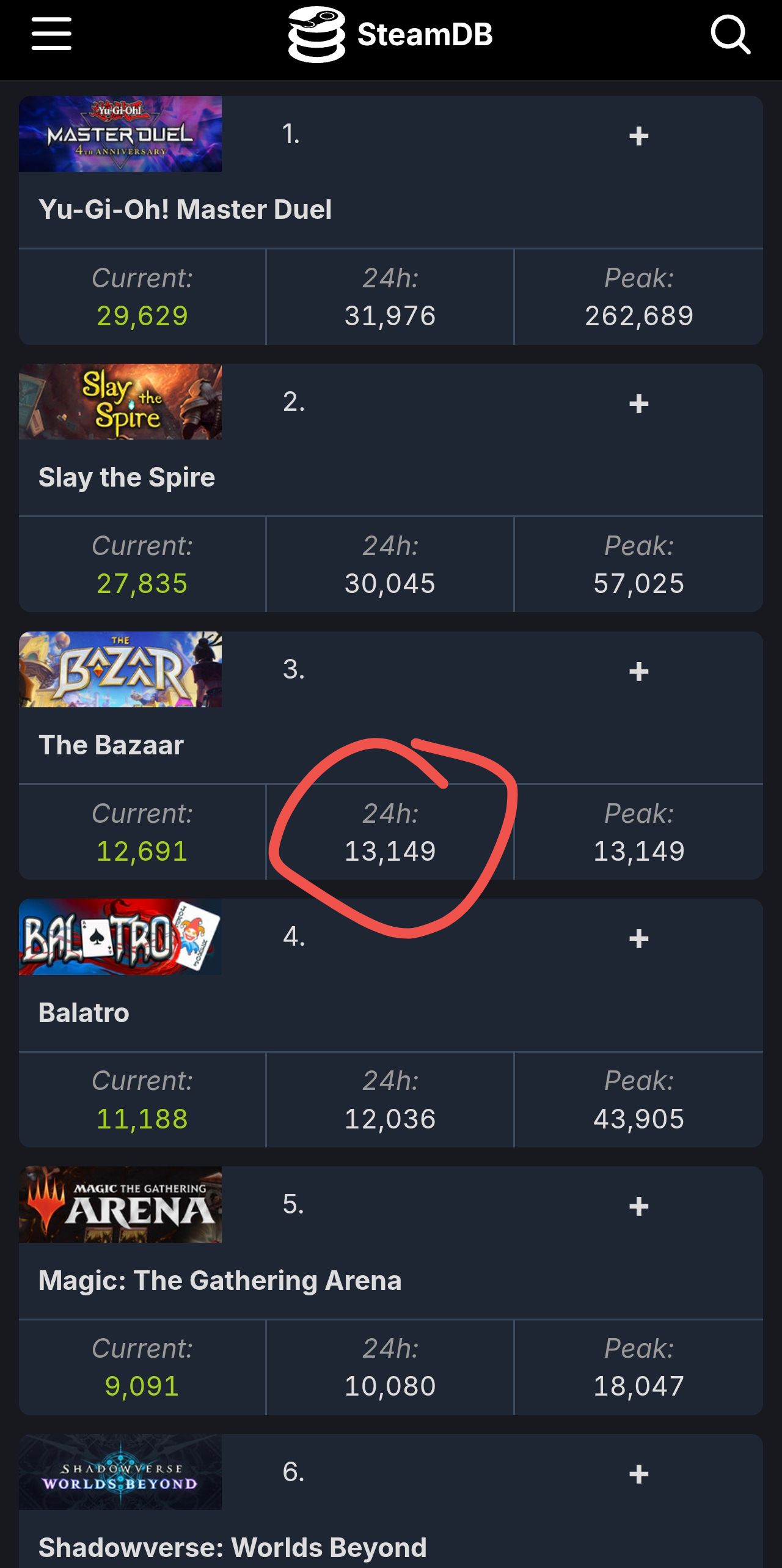Expand Slay the Spire plus icon
Viewport: 782px width, 1568px height.
pyautogui.click(x=638, y=403)
